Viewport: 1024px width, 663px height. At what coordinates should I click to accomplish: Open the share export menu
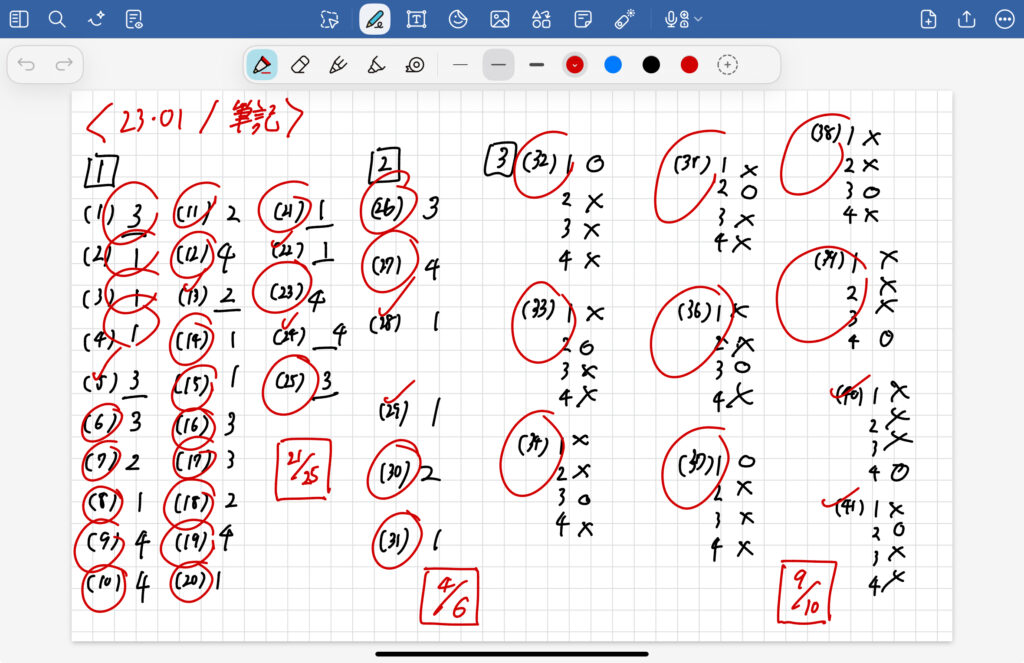966,19
